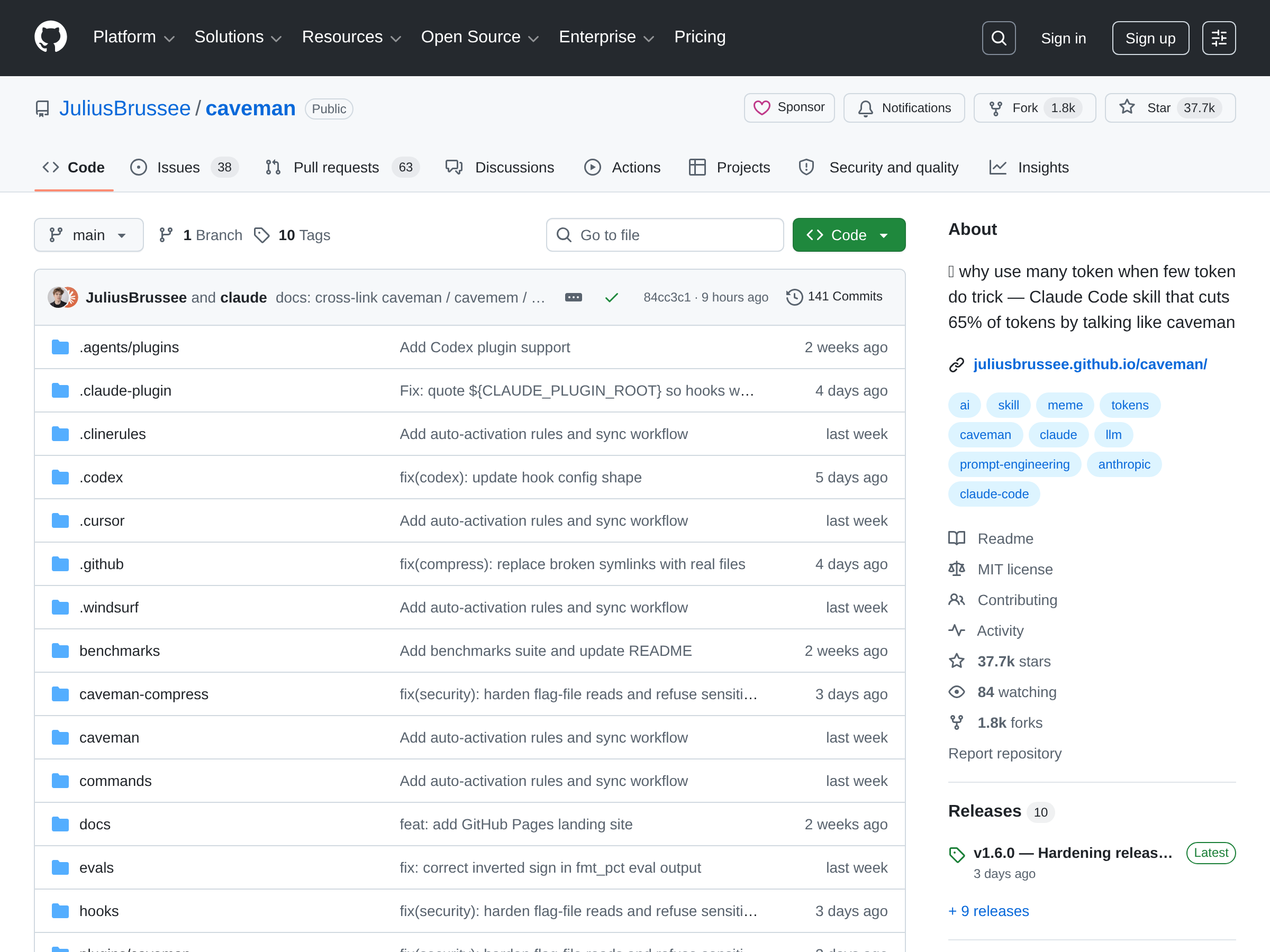Open juliusbrussee.github.io/caveman link
Image resolution: width=1270 pixels, height=952 pixels.
tap(1090, 364)
